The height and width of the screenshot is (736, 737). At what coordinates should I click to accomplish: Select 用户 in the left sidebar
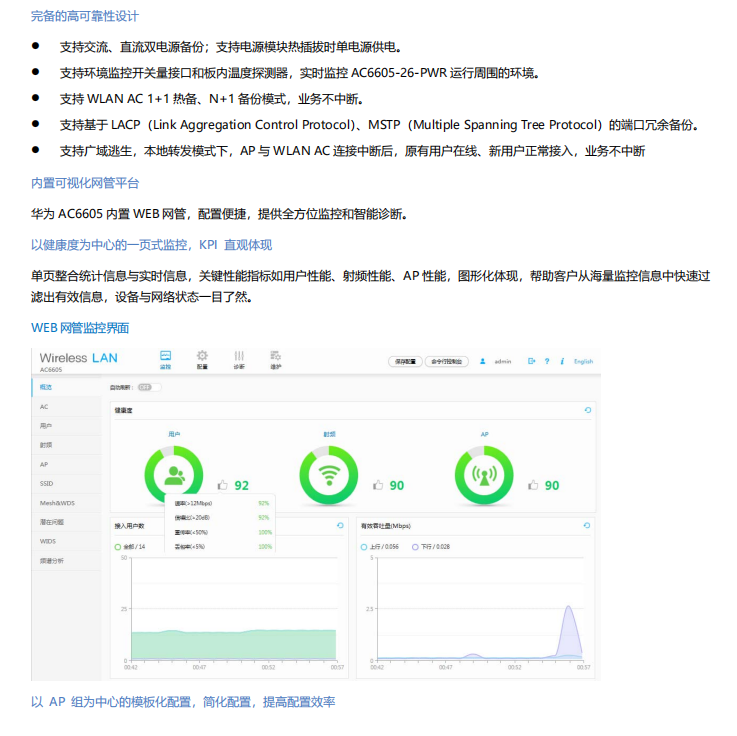(67, 426)
